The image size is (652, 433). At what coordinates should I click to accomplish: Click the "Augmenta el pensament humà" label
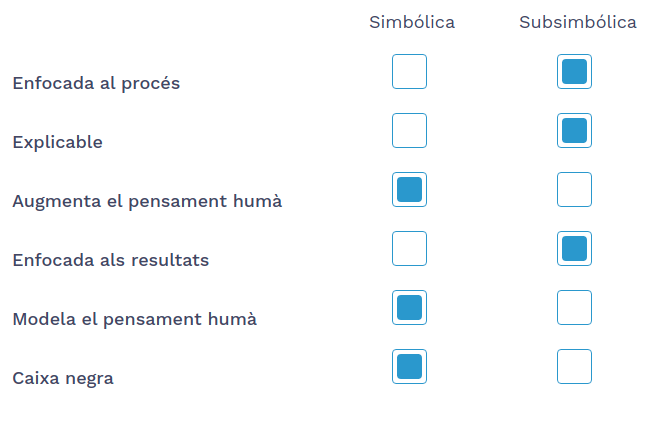pos(147,201)
